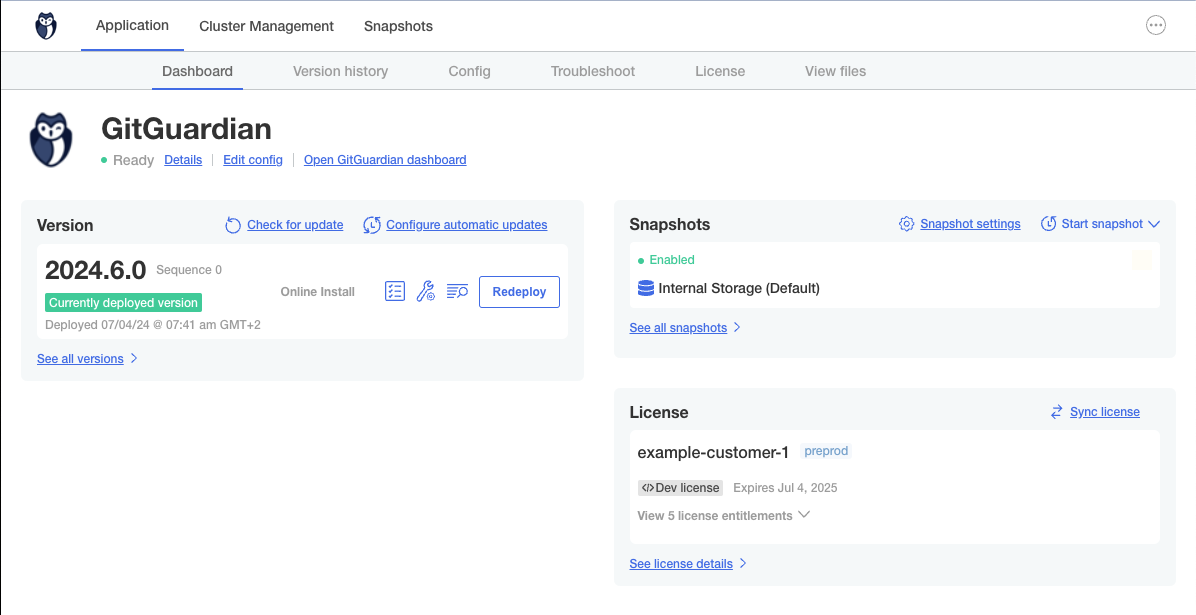
Task: Expand View 5 license entitlements
Action: coord(723,516)
